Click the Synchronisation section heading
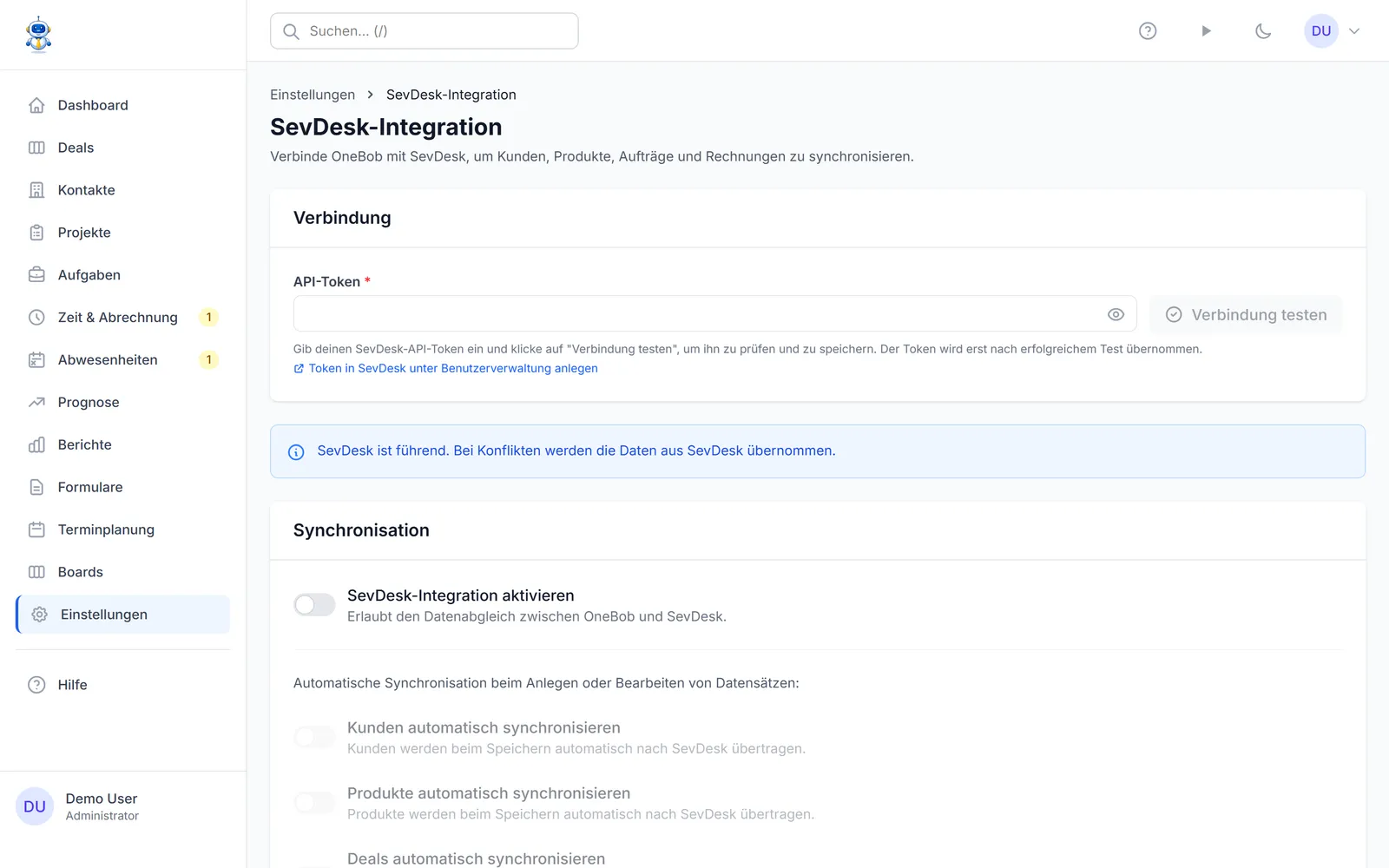1389x868 pixels. coord(361,530)
